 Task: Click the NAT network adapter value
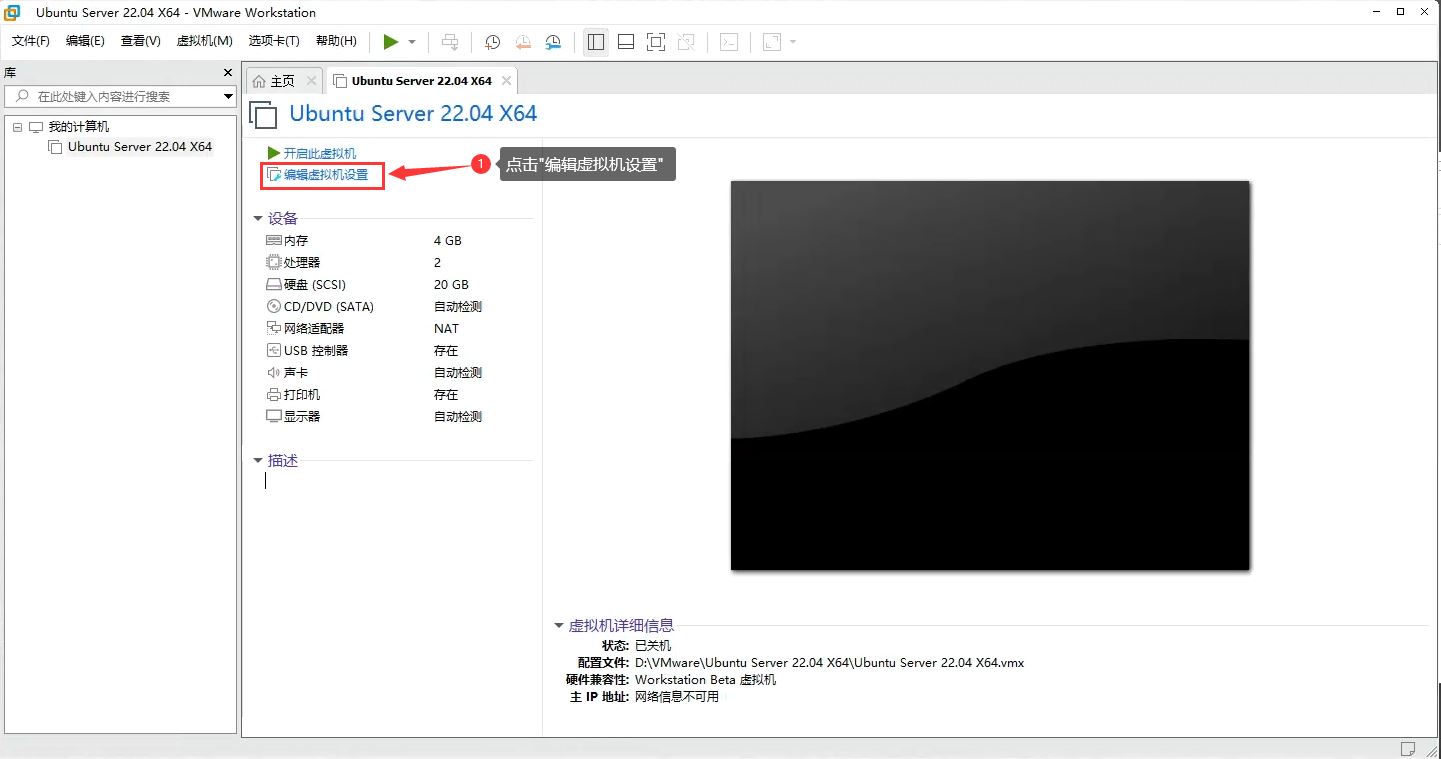pos(447,329)
